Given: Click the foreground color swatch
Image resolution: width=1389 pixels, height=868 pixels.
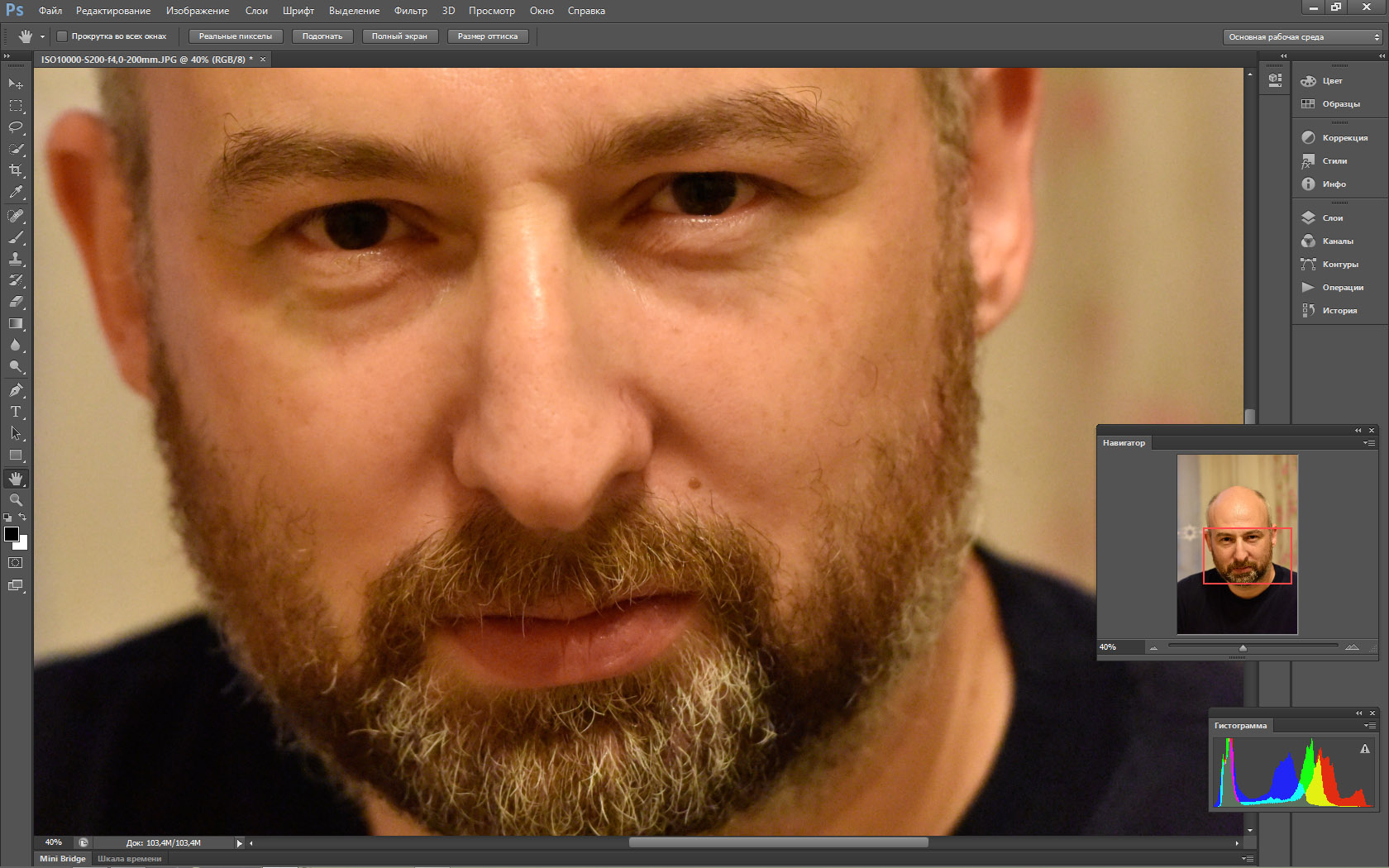Looking at the screenshot, I should [x=12, y=534].
